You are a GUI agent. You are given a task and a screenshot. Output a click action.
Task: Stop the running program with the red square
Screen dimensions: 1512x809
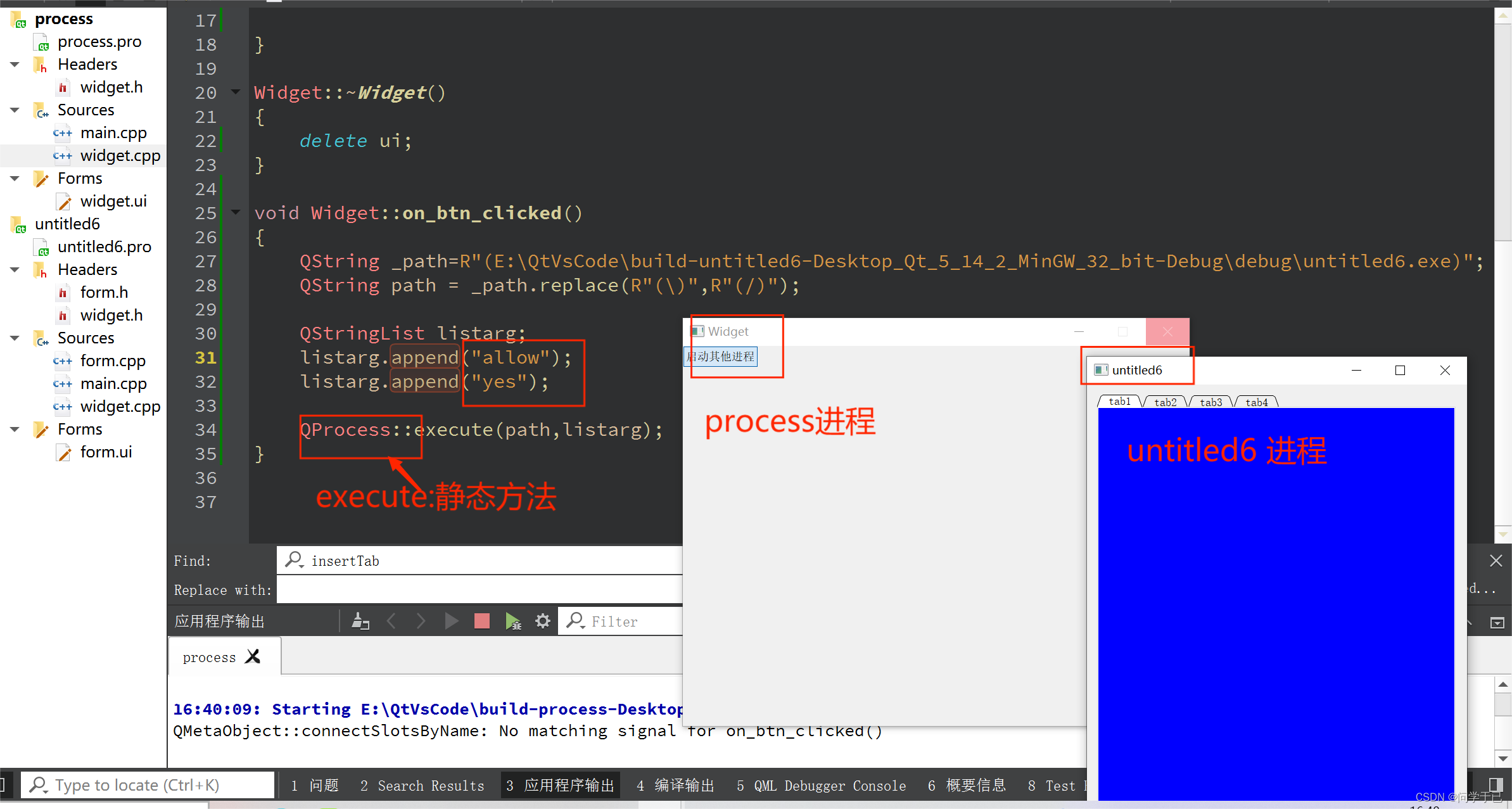pos(481,621)
